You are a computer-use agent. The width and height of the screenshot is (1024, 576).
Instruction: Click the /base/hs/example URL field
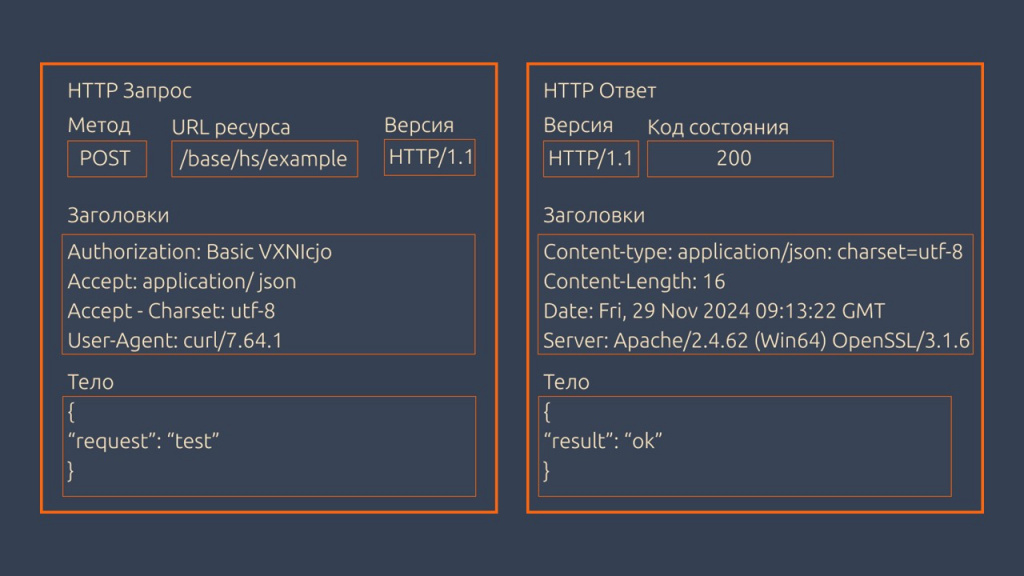pos(264,159)
